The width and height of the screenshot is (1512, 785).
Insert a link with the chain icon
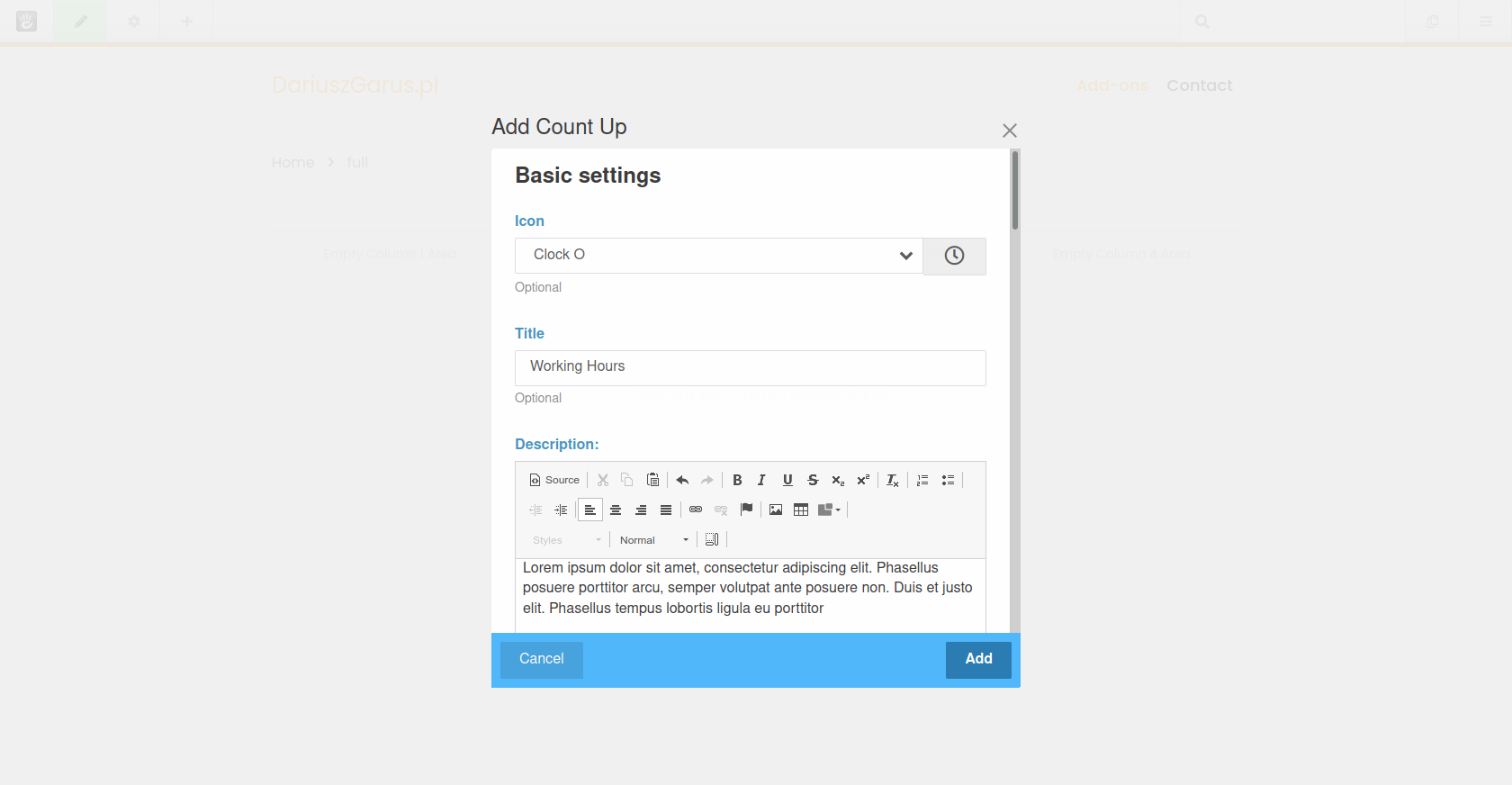(x=696, y=510)
